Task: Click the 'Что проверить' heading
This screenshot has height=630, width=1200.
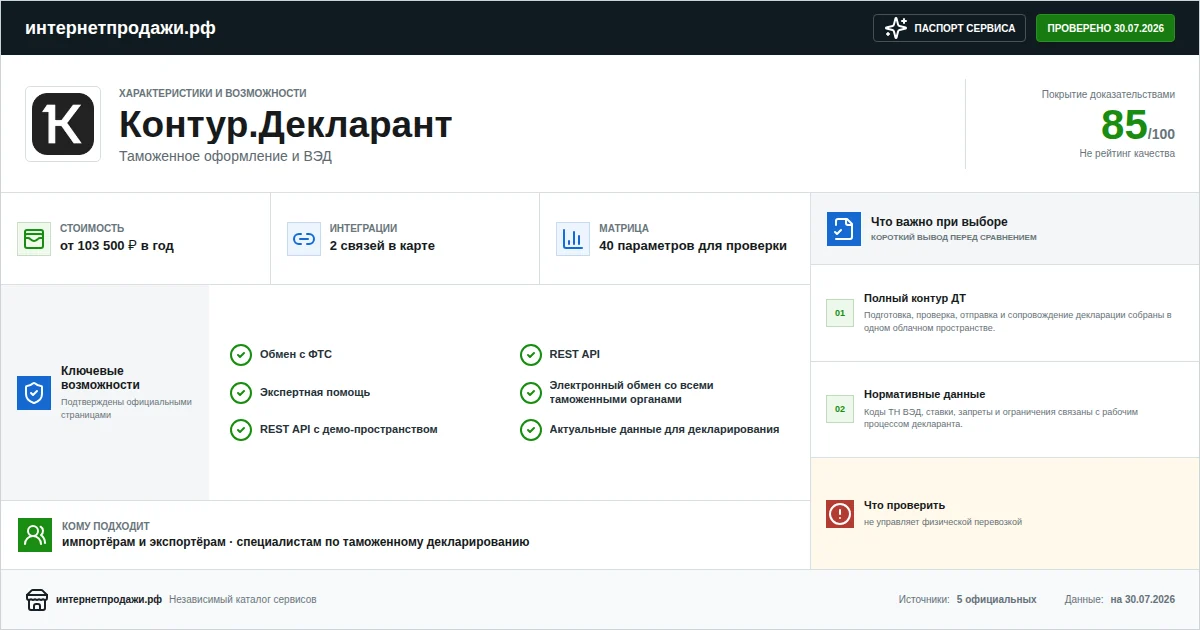Action: (904, 505)
